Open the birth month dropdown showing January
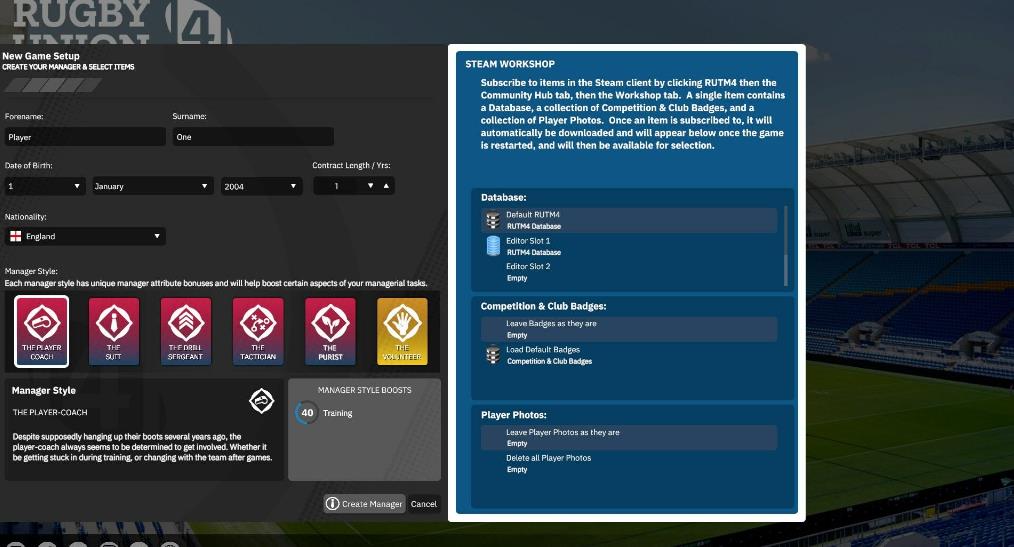 [x=151, y=186]
